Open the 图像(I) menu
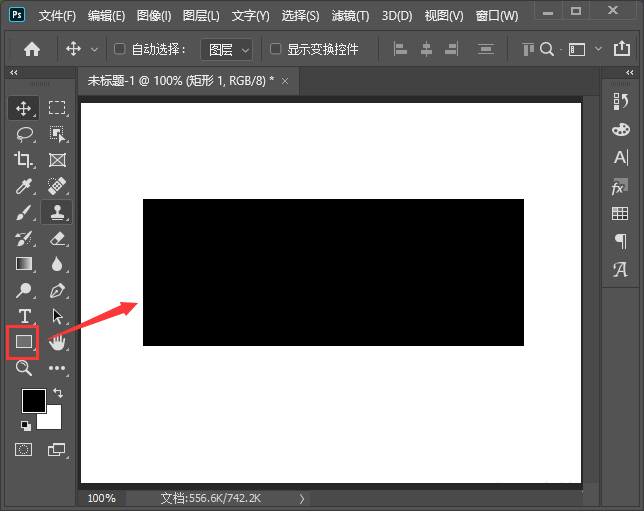 tap(153, 16)
